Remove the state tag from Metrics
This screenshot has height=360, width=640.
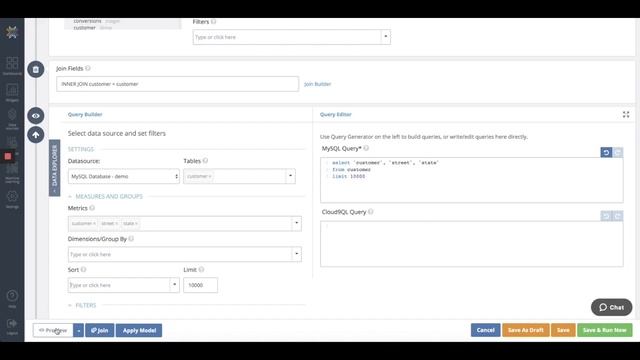(136, 224)
